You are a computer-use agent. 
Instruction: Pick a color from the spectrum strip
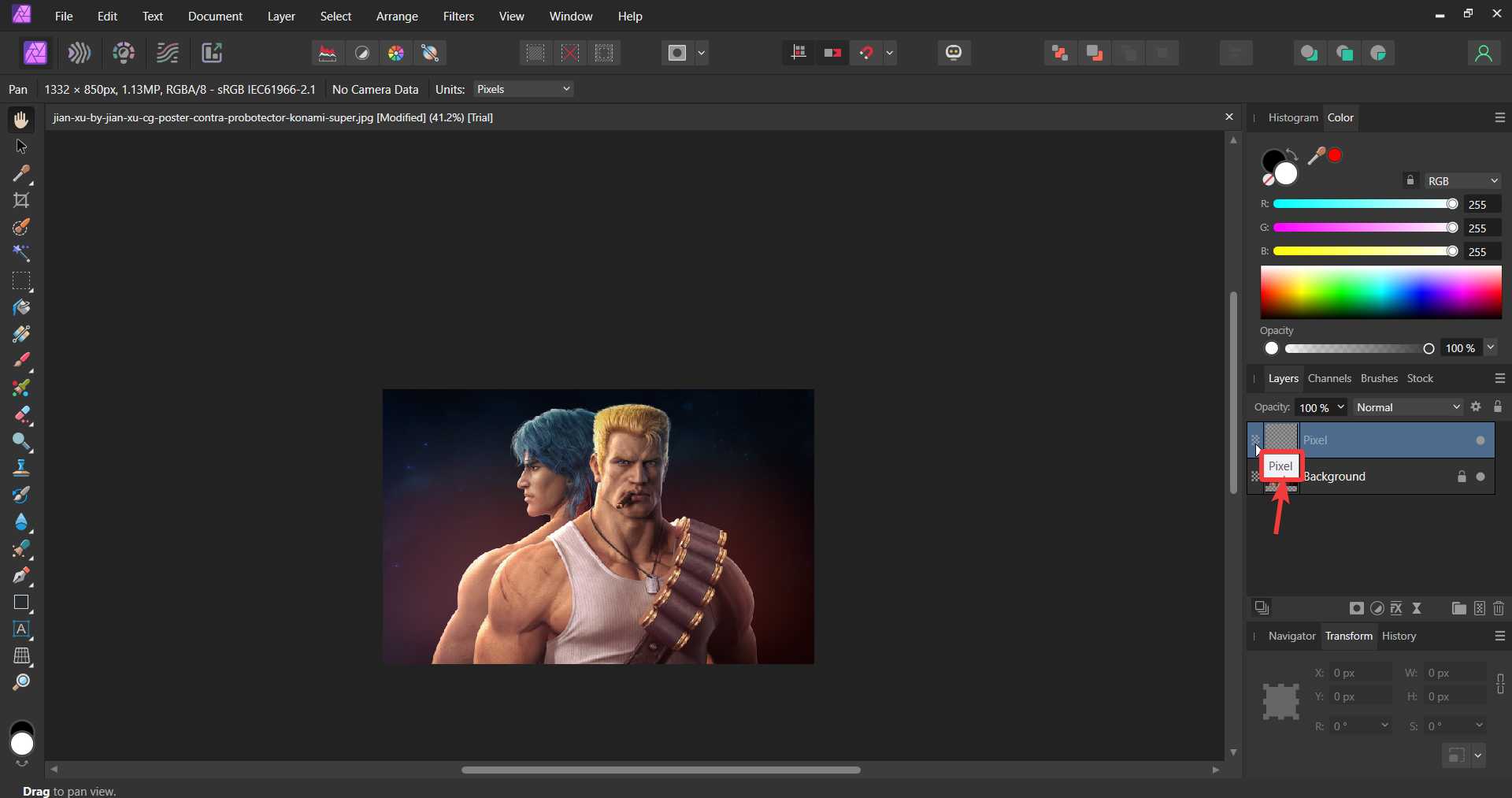click(1380, 291)
